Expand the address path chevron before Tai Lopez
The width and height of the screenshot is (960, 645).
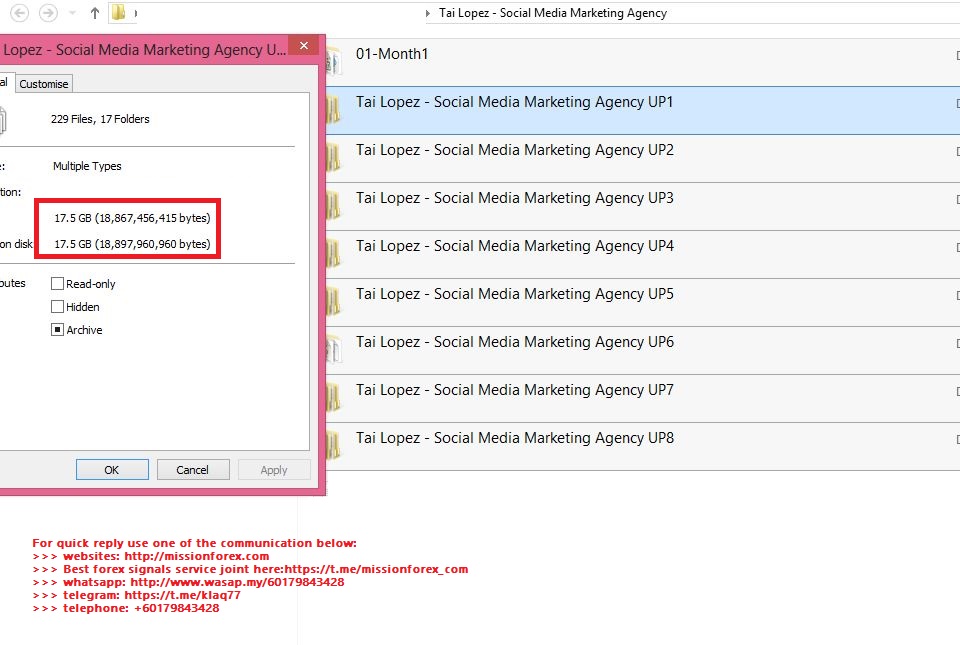pos(428,13)
